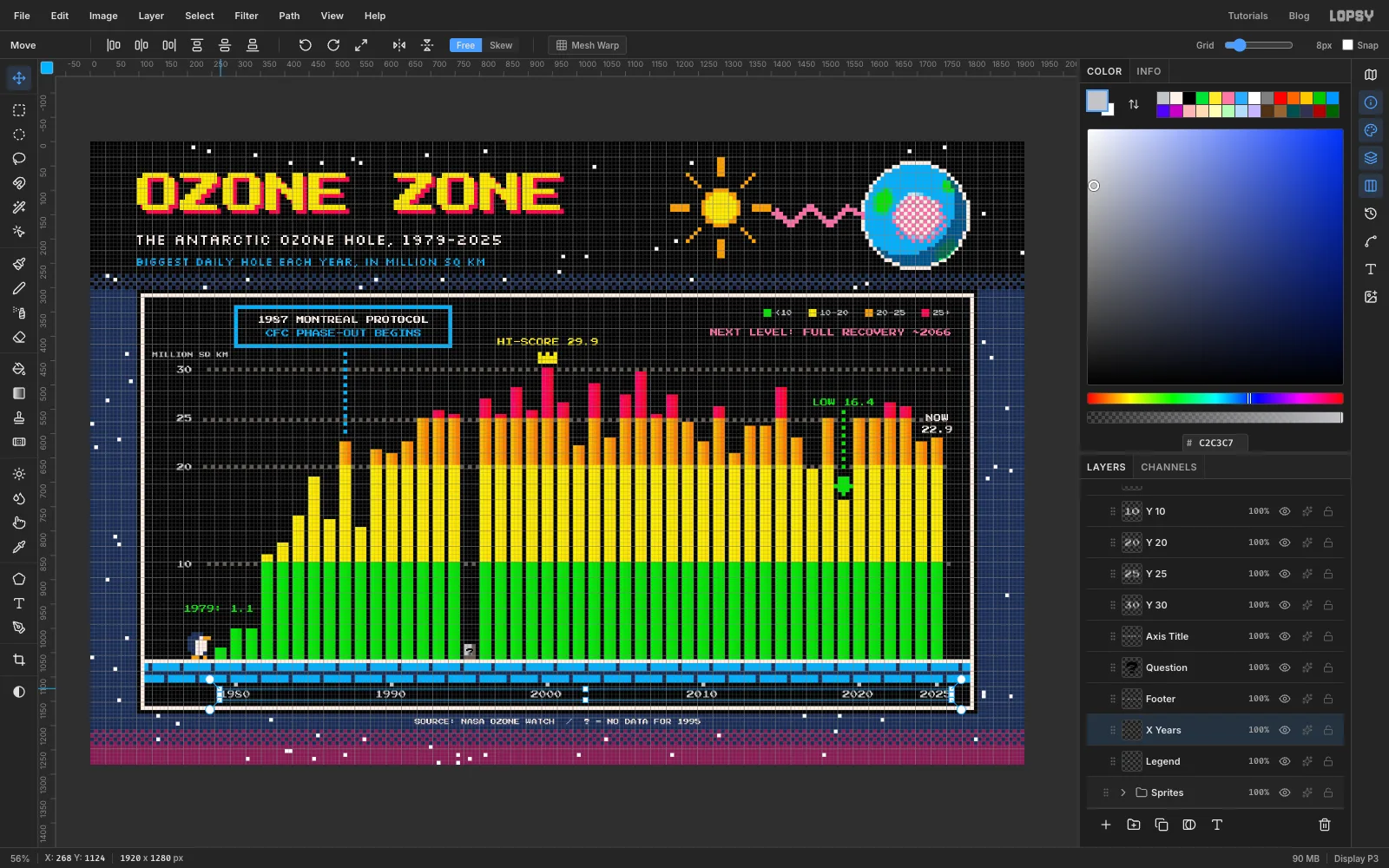Select the pencil tool
Image resolution: width=1389 pixels, height=868 pixels.
pyautogui.click(x=19, y=288)
